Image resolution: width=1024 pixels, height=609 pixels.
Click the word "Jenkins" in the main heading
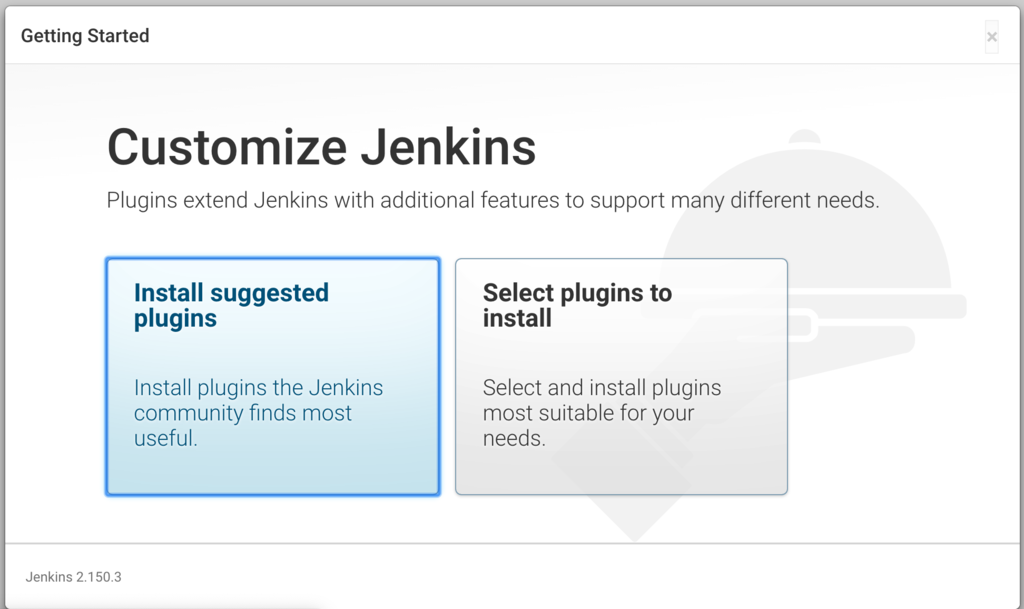tap(449, 147)
